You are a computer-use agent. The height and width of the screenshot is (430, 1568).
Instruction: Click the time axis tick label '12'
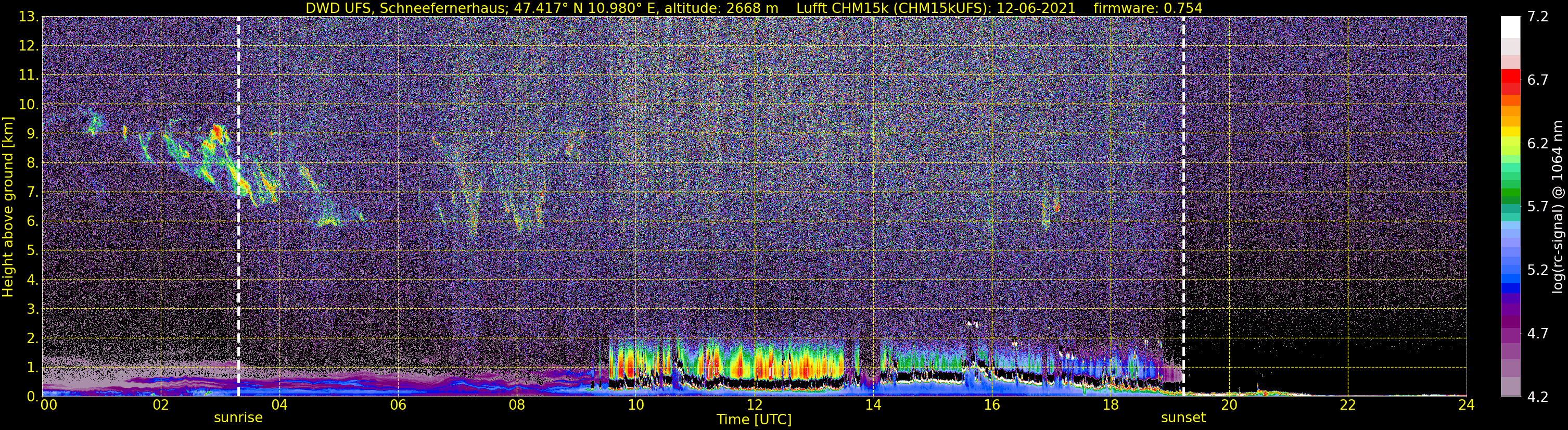pyautogui.click(x=754, y=406)
